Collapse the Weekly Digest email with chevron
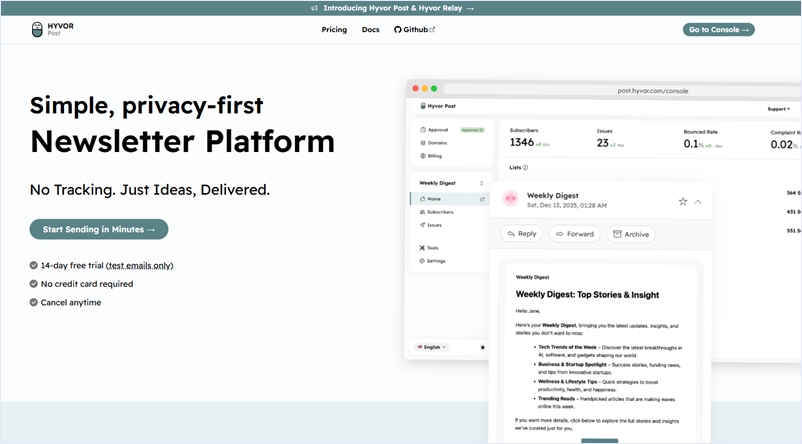The image size is (802, 444). pyautogui.click(x=698, y=201)
